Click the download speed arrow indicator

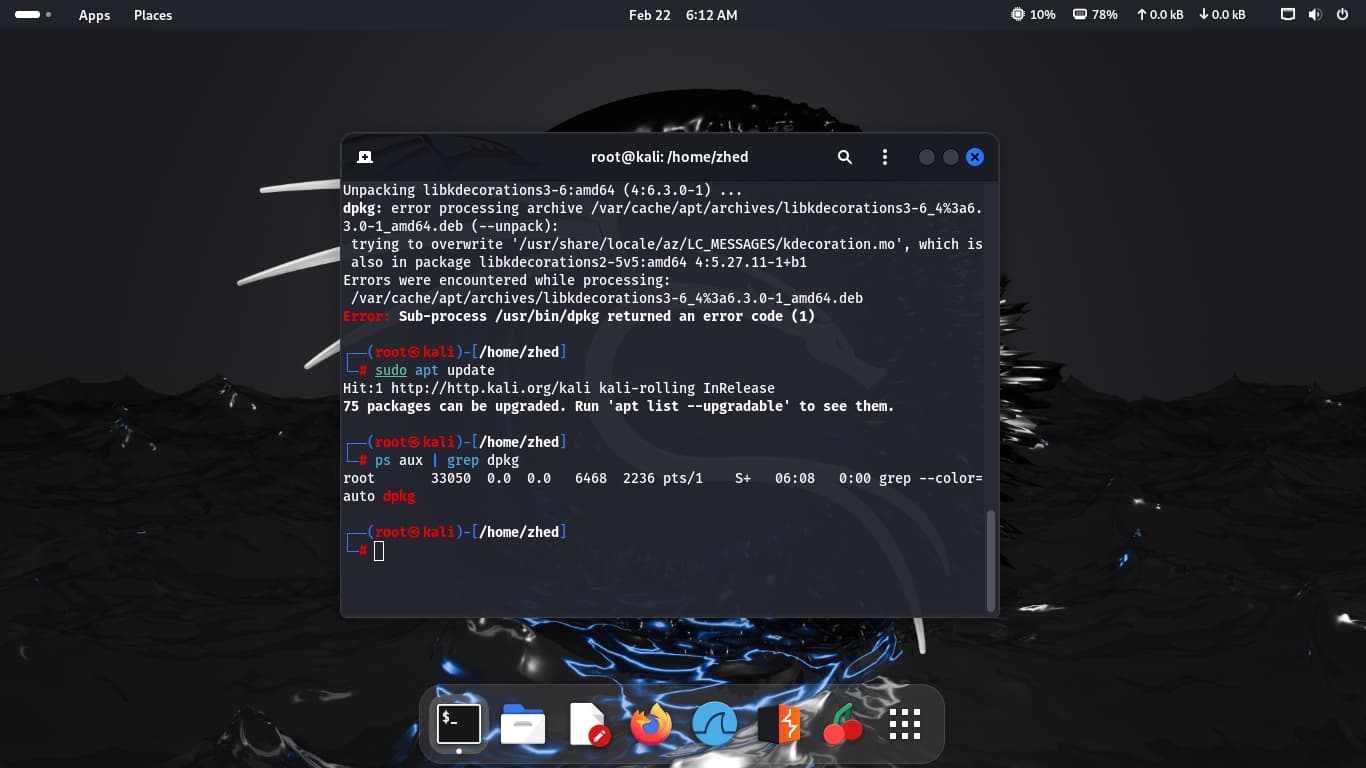pos(1222,15)
